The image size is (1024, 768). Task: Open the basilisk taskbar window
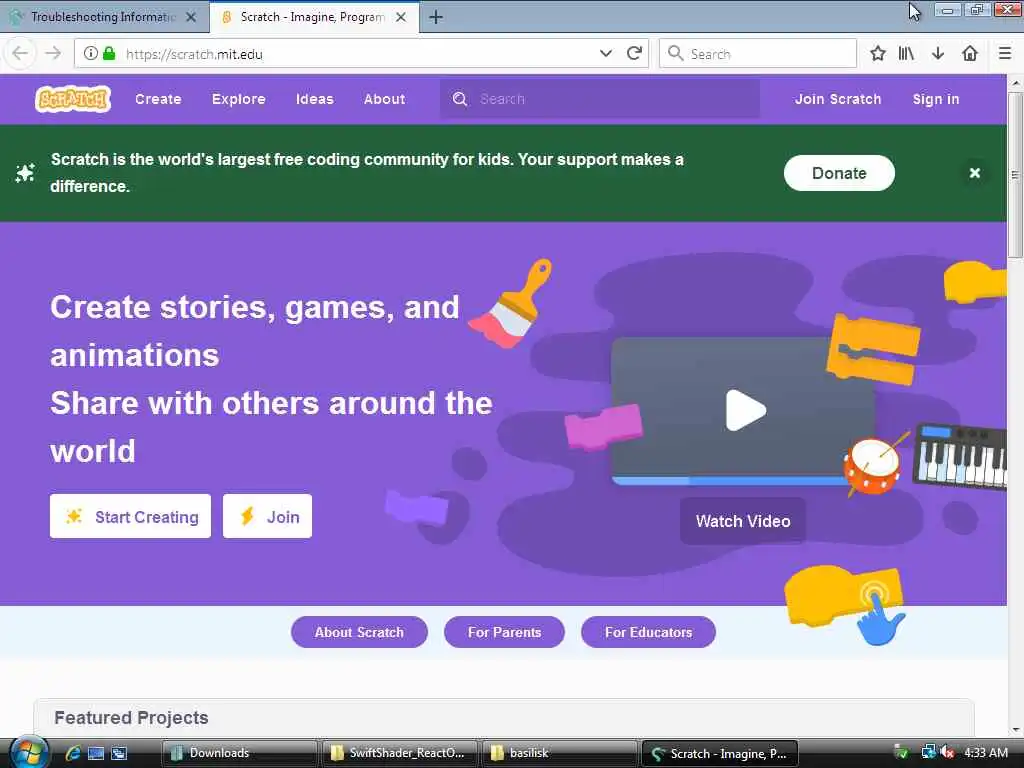point(560,753)
